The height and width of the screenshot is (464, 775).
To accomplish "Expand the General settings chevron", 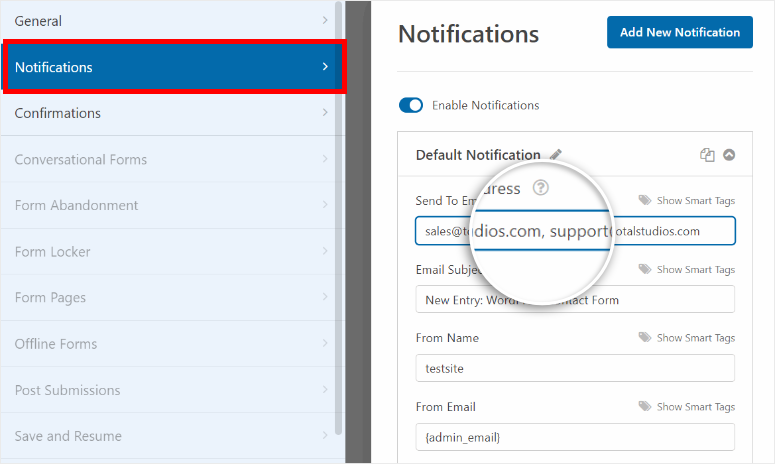I will click(x=324, y=21).
